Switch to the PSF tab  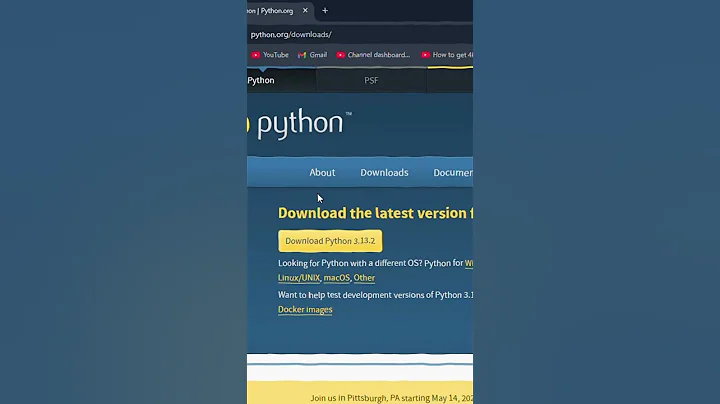tap(371, 80)
